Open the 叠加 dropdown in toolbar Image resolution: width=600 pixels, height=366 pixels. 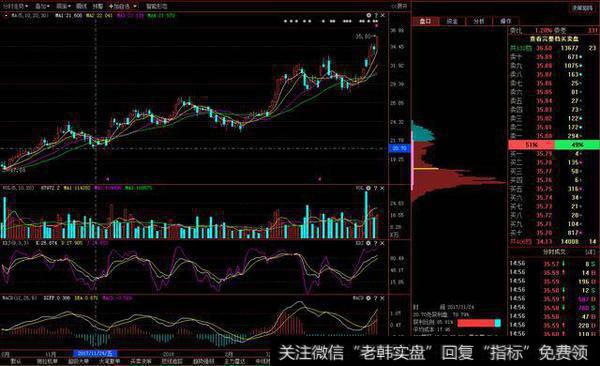tap(42, 6)
